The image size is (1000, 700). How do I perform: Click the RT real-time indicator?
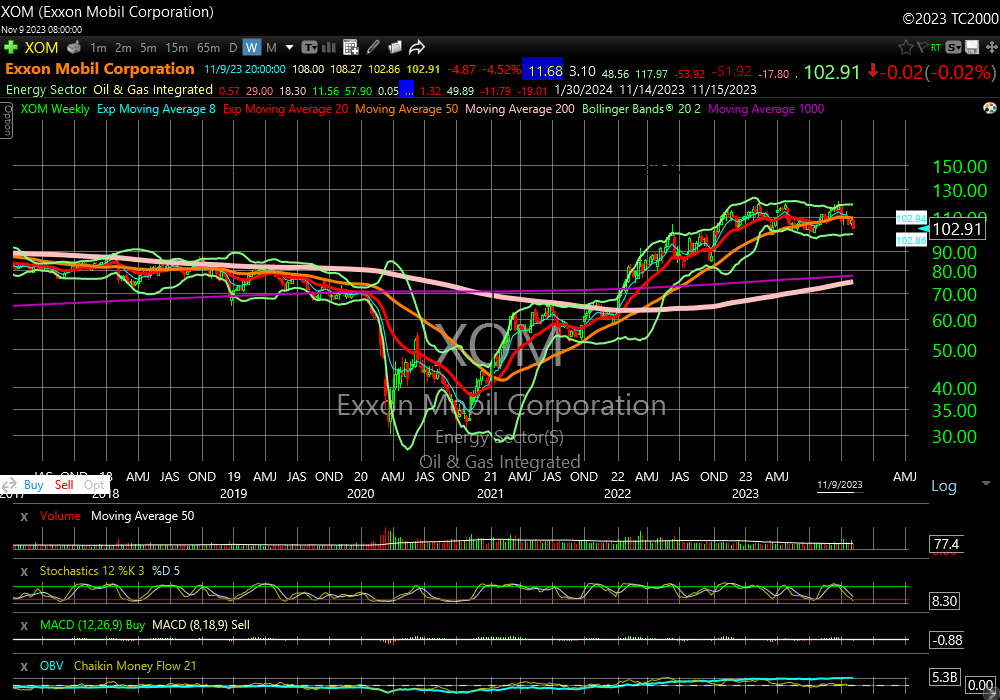(x=936, y=47)
